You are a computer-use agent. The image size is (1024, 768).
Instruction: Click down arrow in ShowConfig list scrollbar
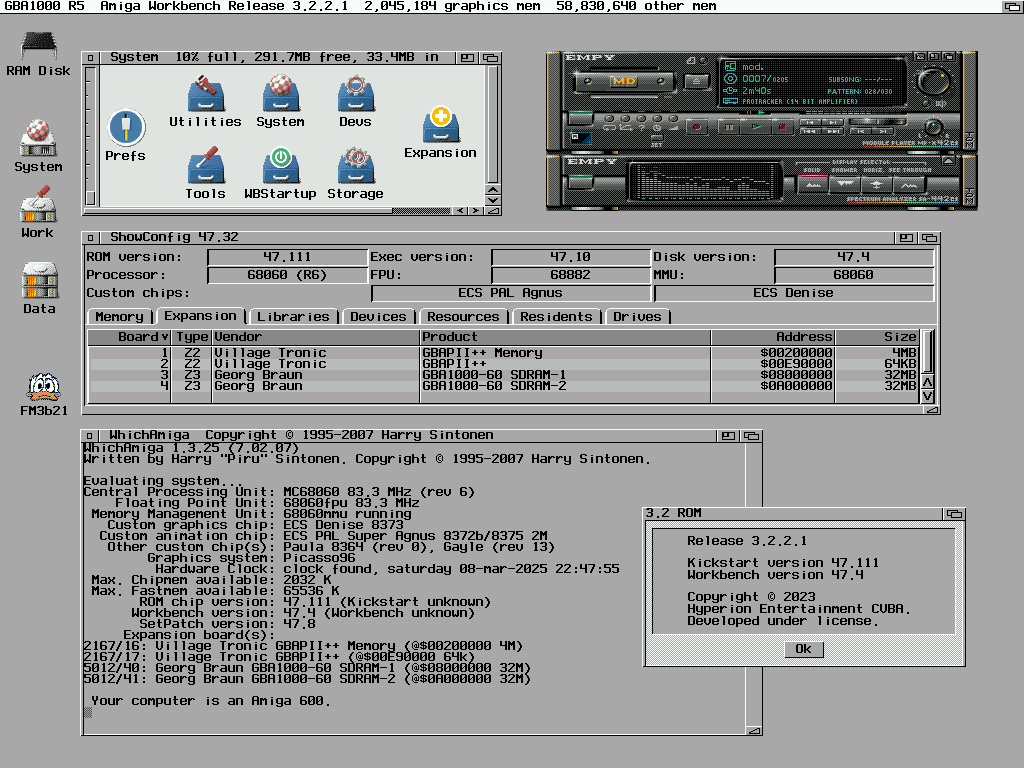click(928, 397)
